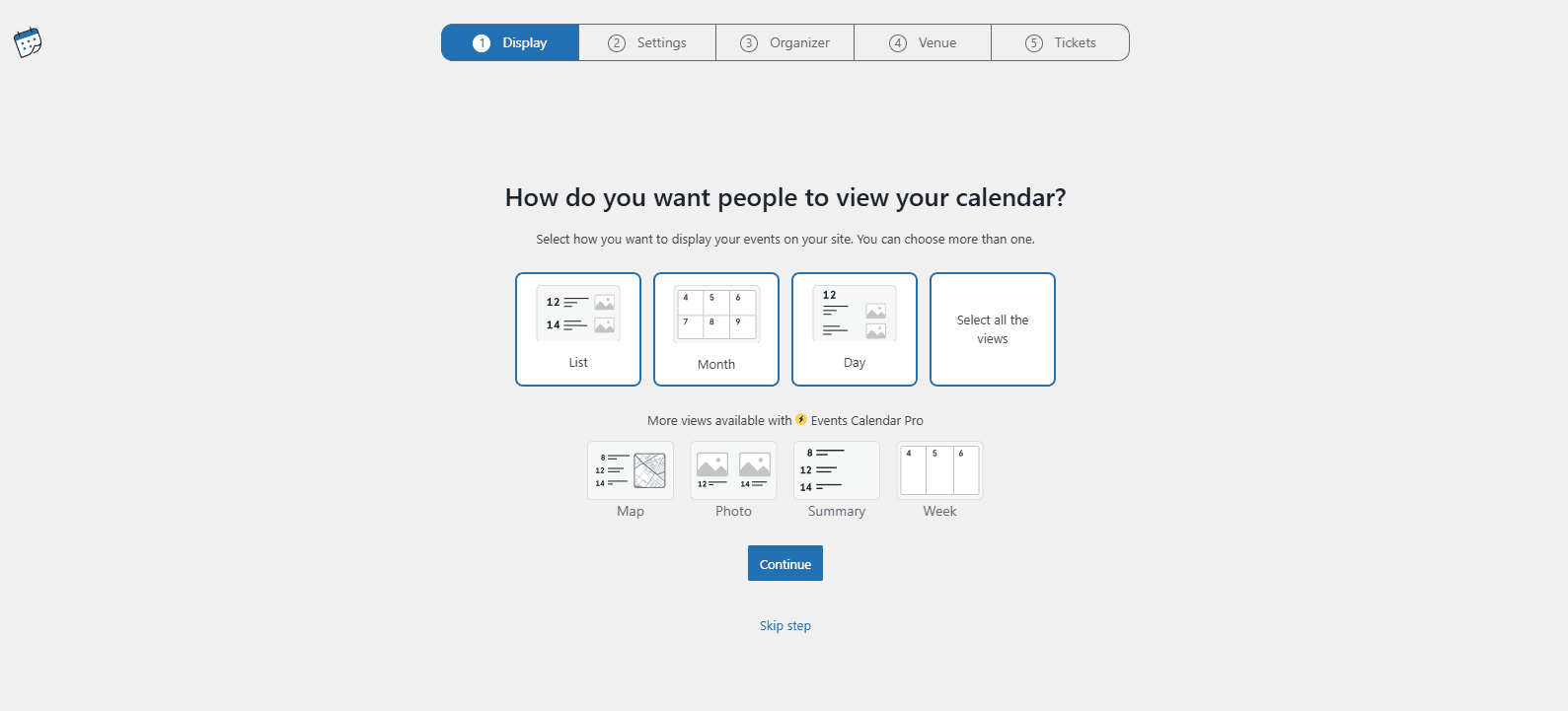This screenshot has height=711, width=1568.
Task: Open the Settings step tab
Action: pos(647,42)
